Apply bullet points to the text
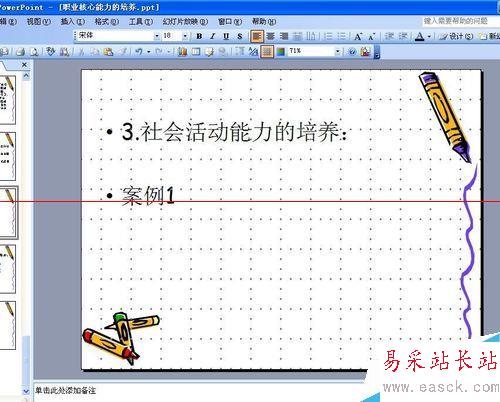The height and width of the screenshot is (402, 500). (x=341, y=36)
